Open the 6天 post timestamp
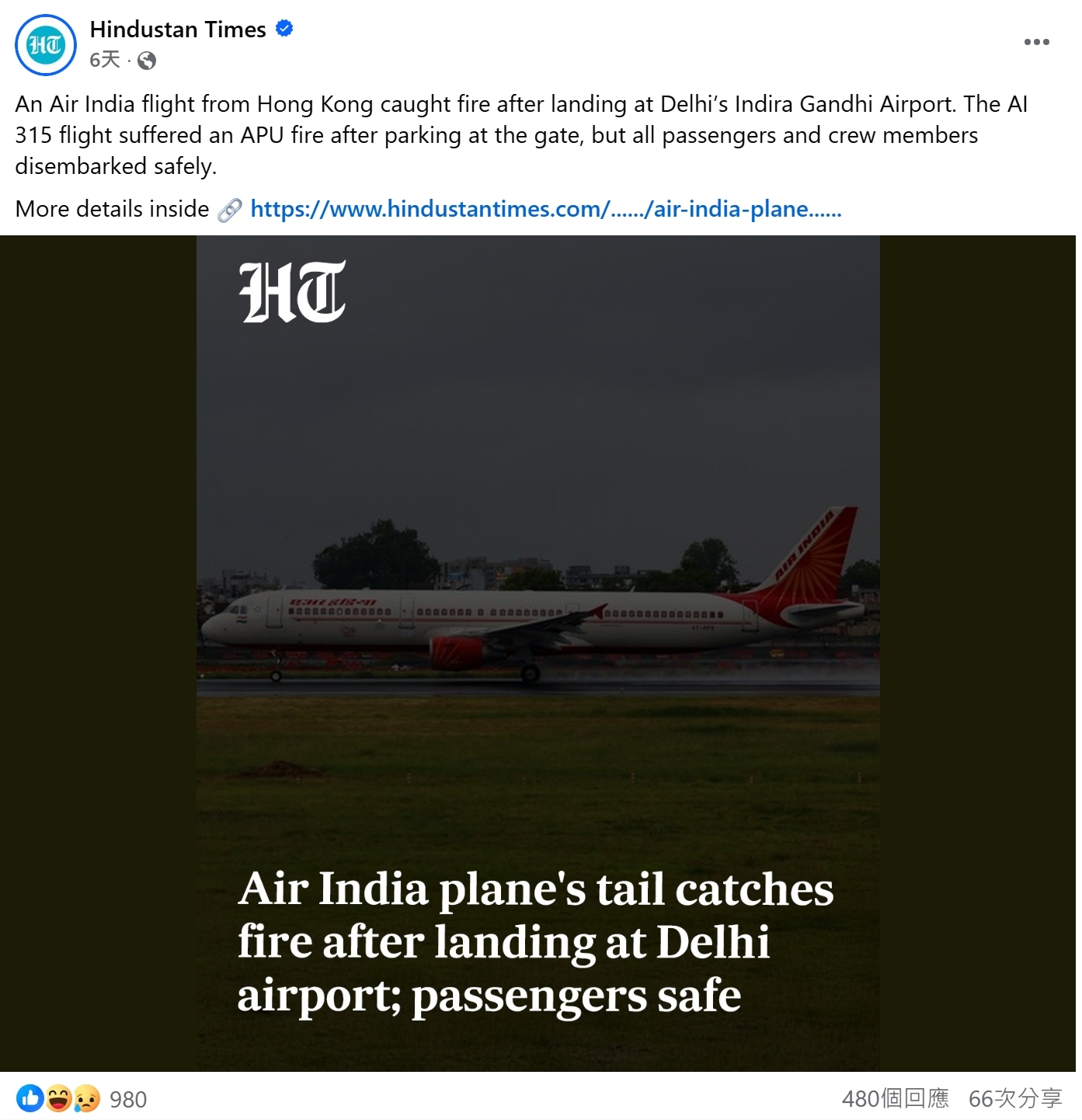This screenshot has width=1082, height=1120. pos(105,60)
